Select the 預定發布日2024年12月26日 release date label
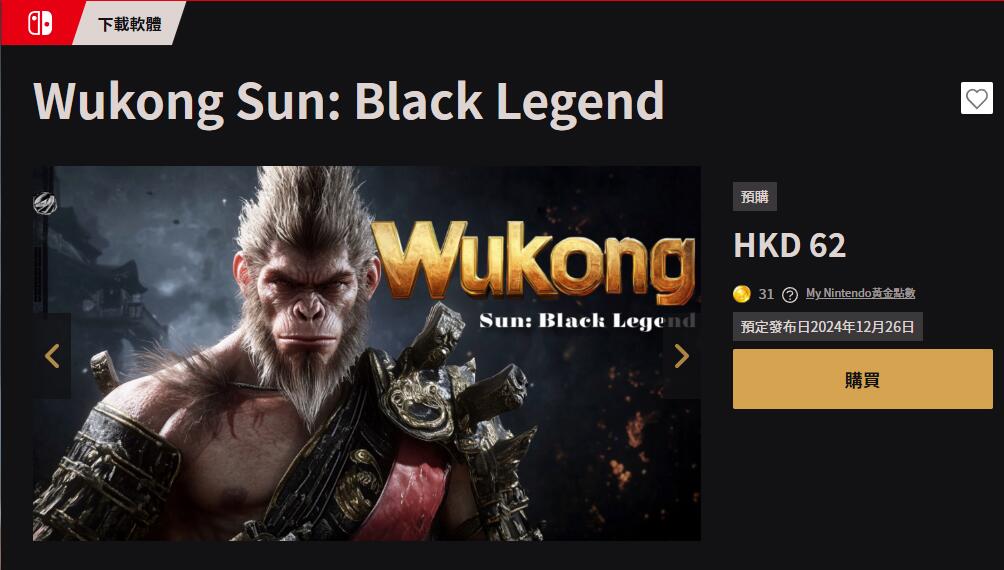Viewport: 1004px width, 570px height. pos(827,327)
